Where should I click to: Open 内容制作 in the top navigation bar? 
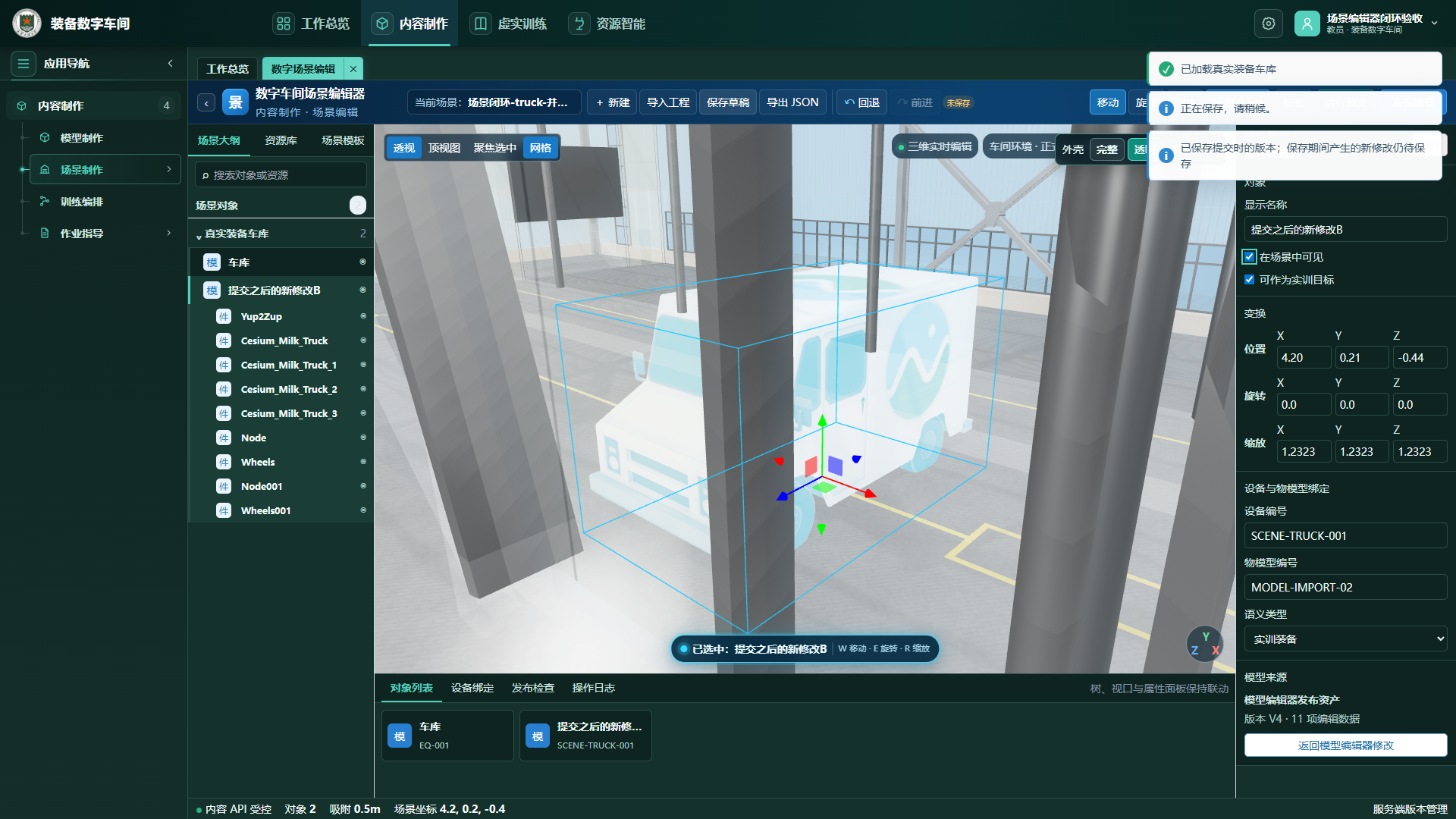tap(410, 24)
